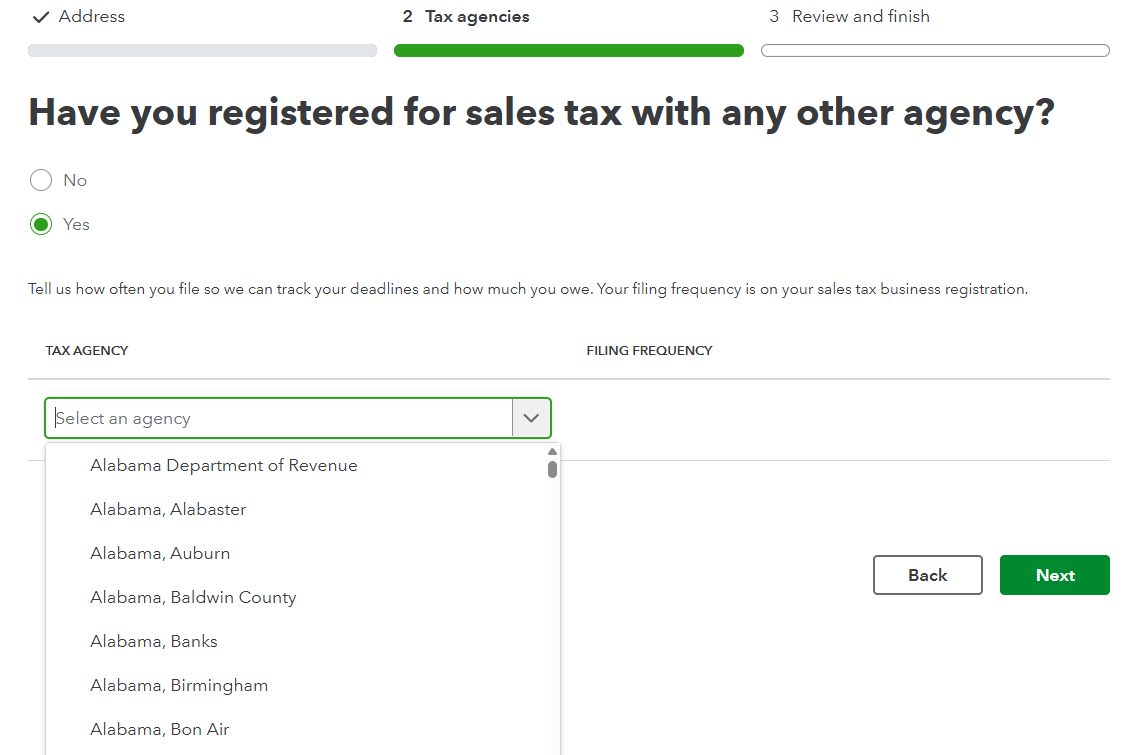Select the Yes radio button
The image size is (1138, 755).
(x=41, y=224)
